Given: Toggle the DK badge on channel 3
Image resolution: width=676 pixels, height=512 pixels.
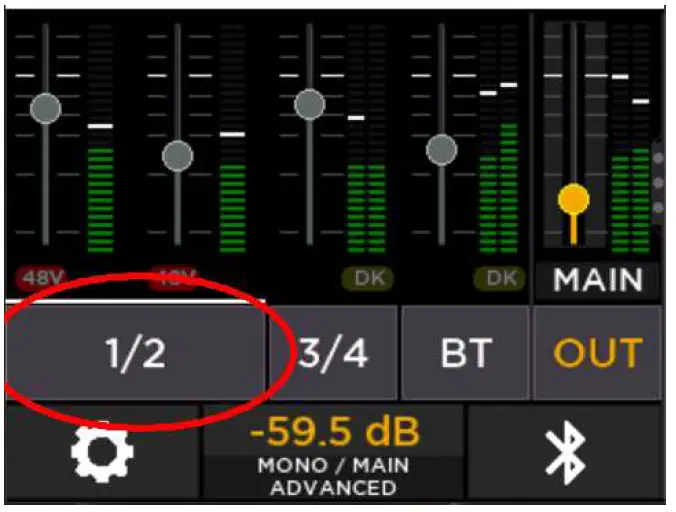Looking at the screenshot, I should click(x=368, y=278).
